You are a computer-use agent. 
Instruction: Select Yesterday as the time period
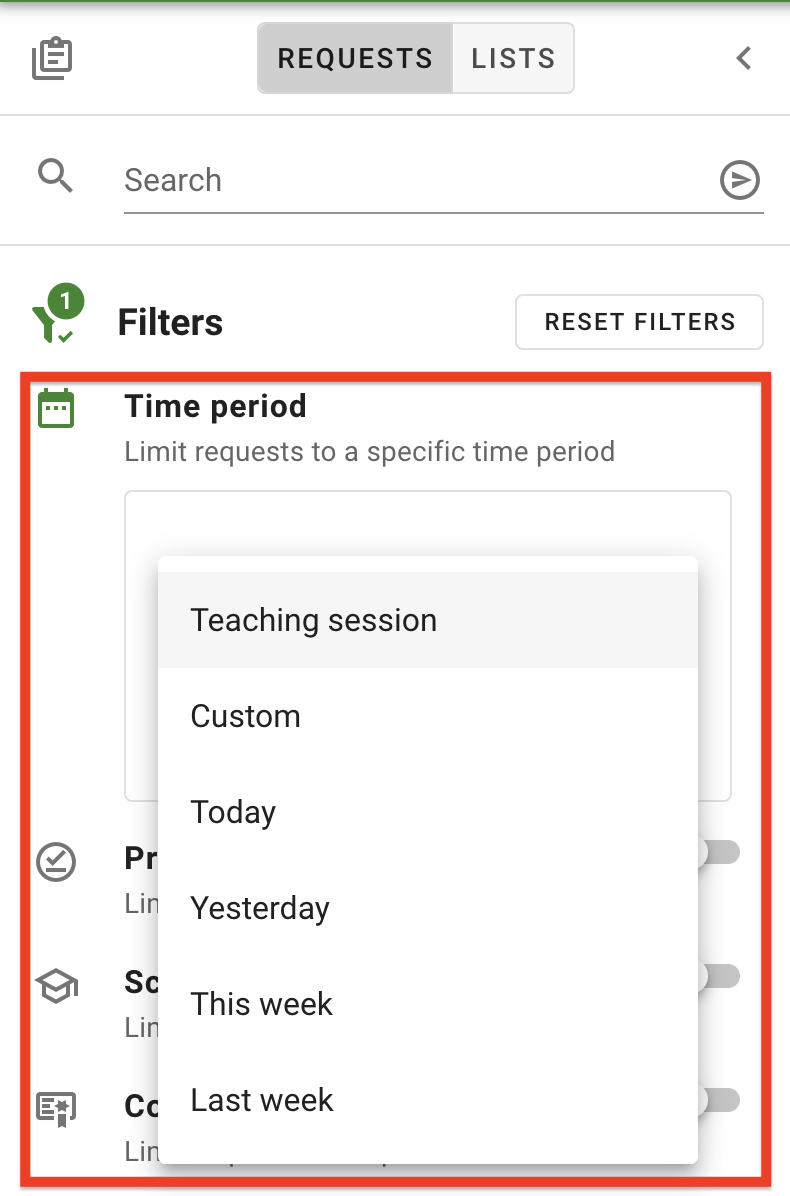(260, 908)
